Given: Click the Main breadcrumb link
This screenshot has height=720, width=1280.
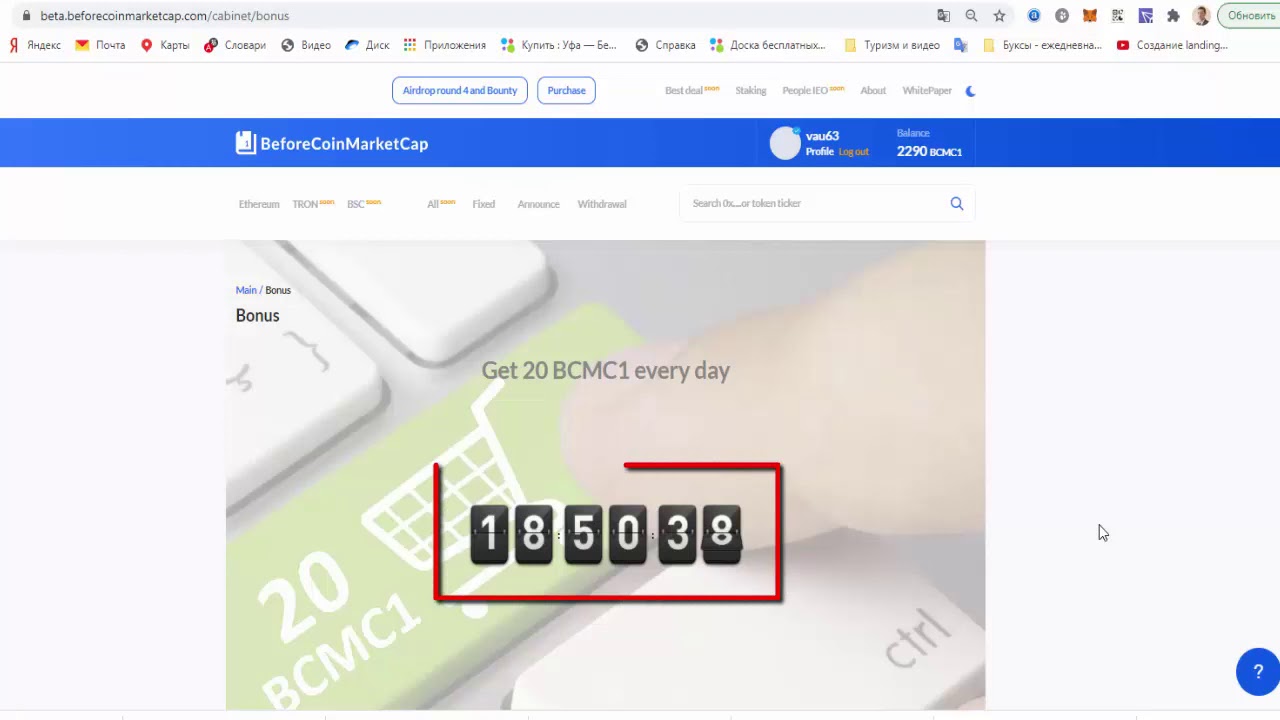Looking at the screenshot, I should (246, 290).
